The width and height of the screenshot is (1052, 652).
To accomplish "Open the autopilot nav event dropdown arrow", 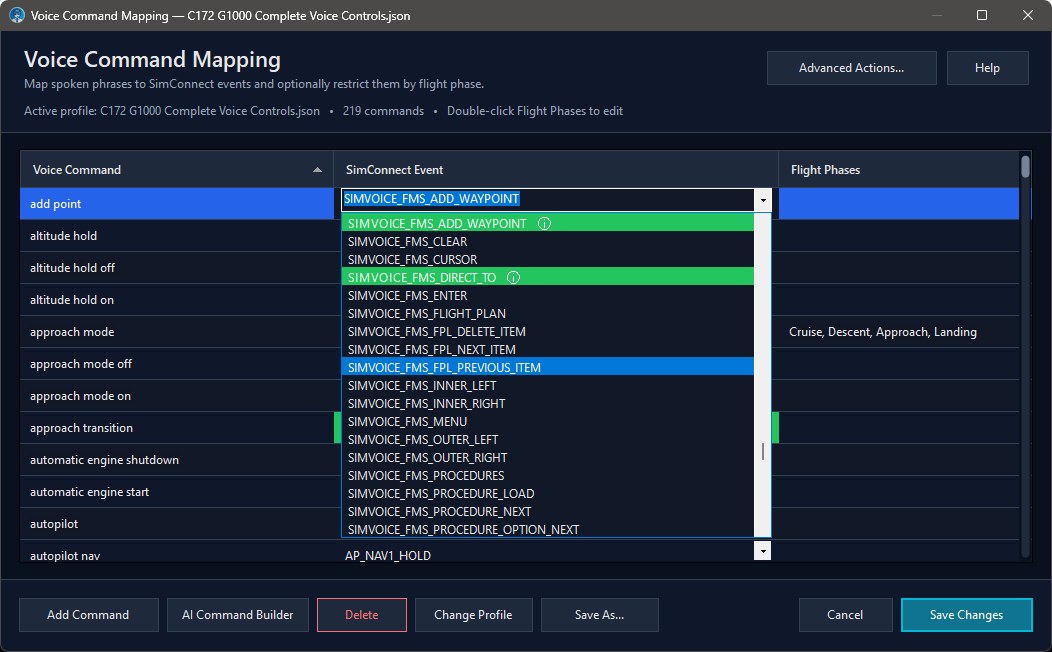I will [763, 551].
